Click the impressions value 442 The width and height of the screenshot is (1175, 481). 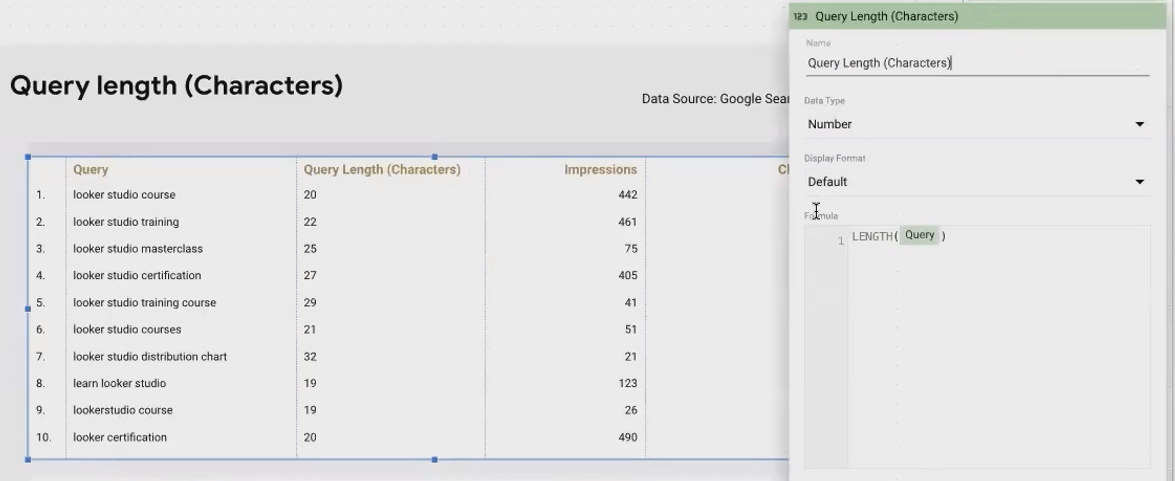coord(627,195)
